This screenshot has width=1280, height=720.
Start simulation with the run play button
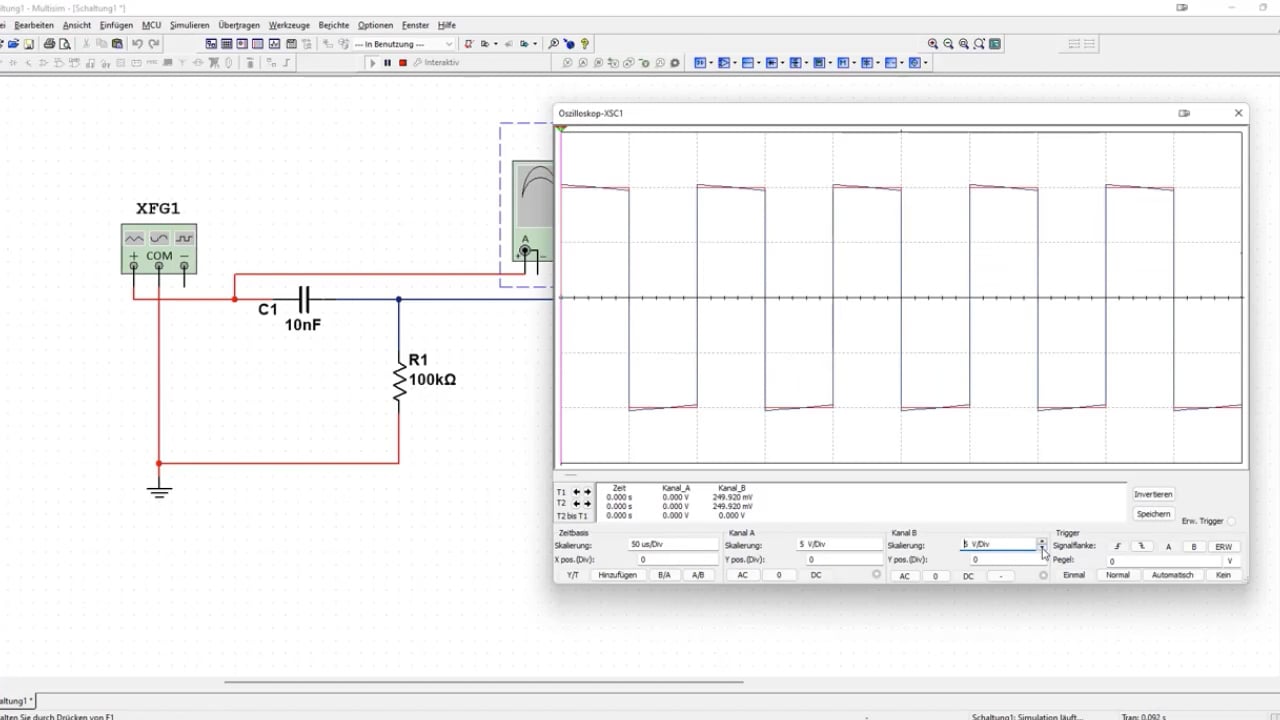[x=373, y=63]
